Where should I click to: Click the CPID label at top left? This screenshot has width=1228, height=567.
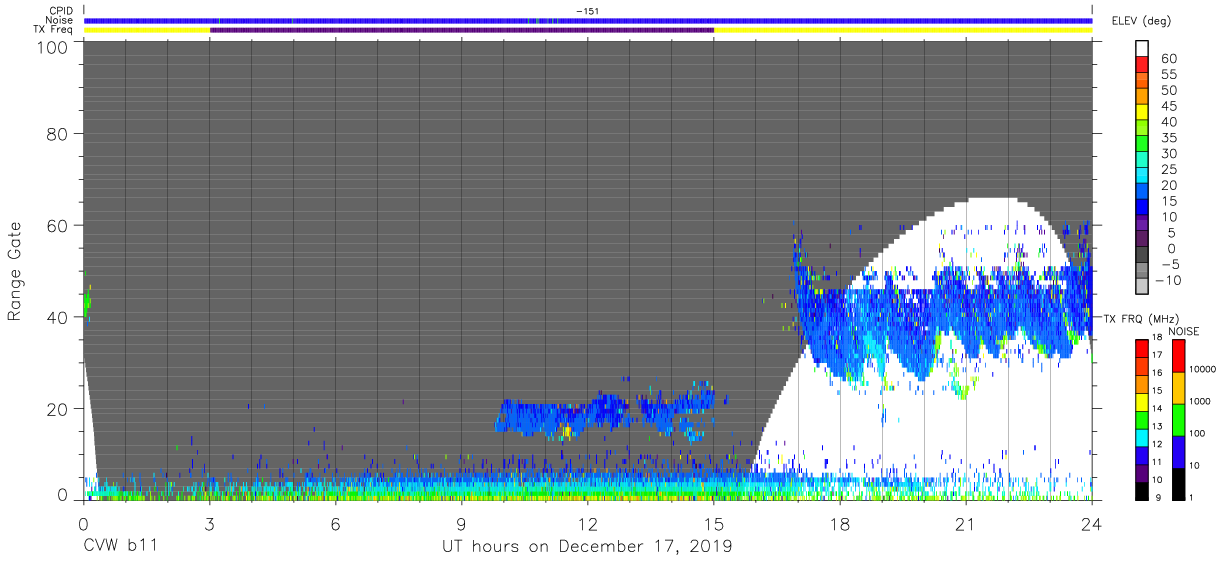pos(61,10)
